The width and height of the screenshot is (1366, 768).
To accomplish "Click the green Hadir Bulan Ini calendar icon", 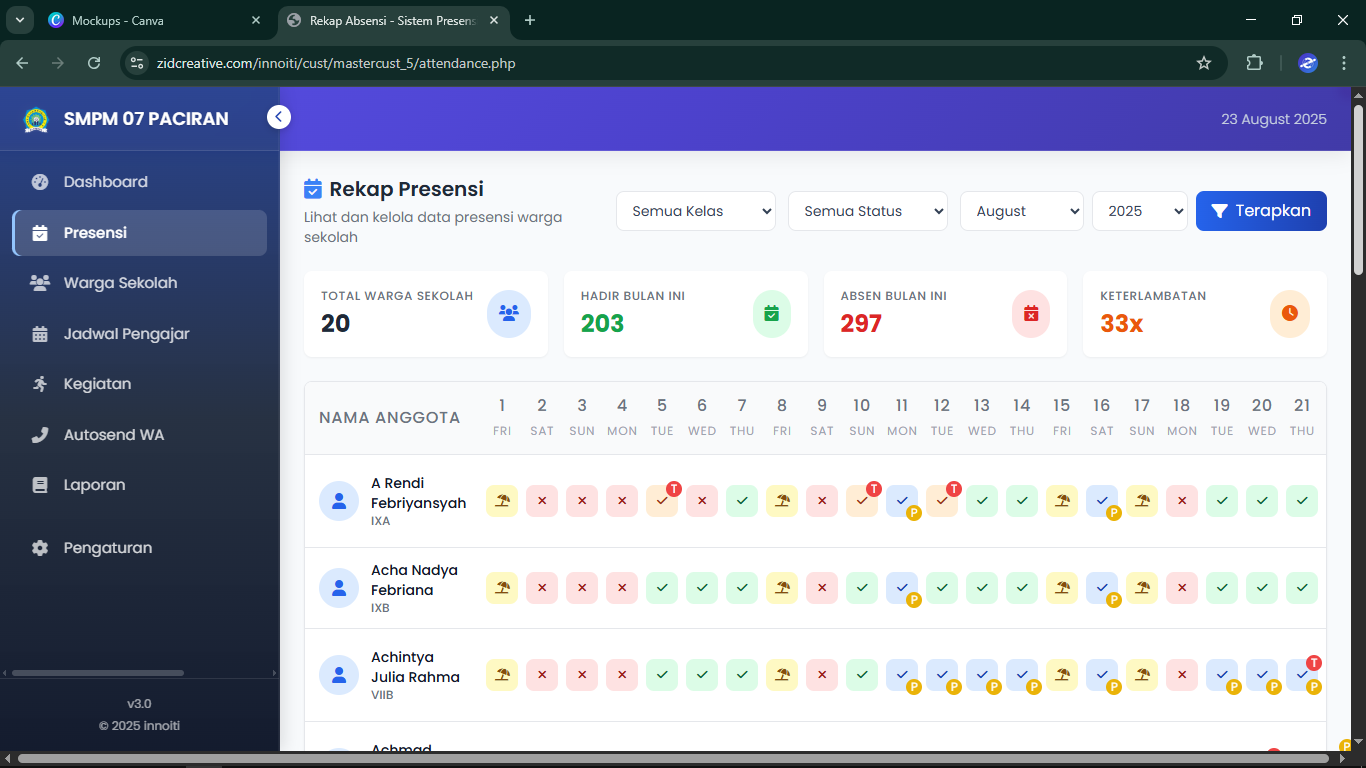I will (x=771, y=313).
